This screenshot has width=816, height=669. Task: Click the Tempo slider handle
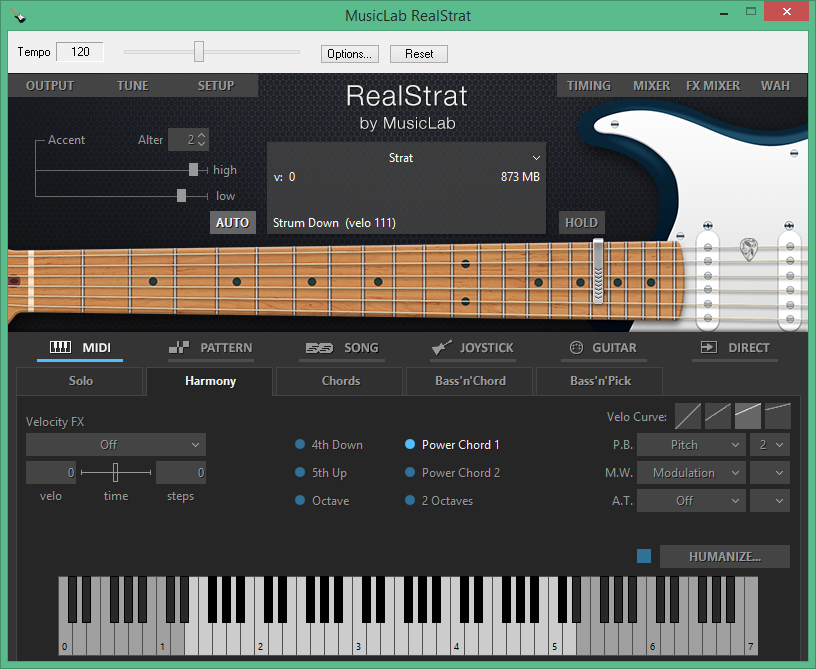click(199, 52)
